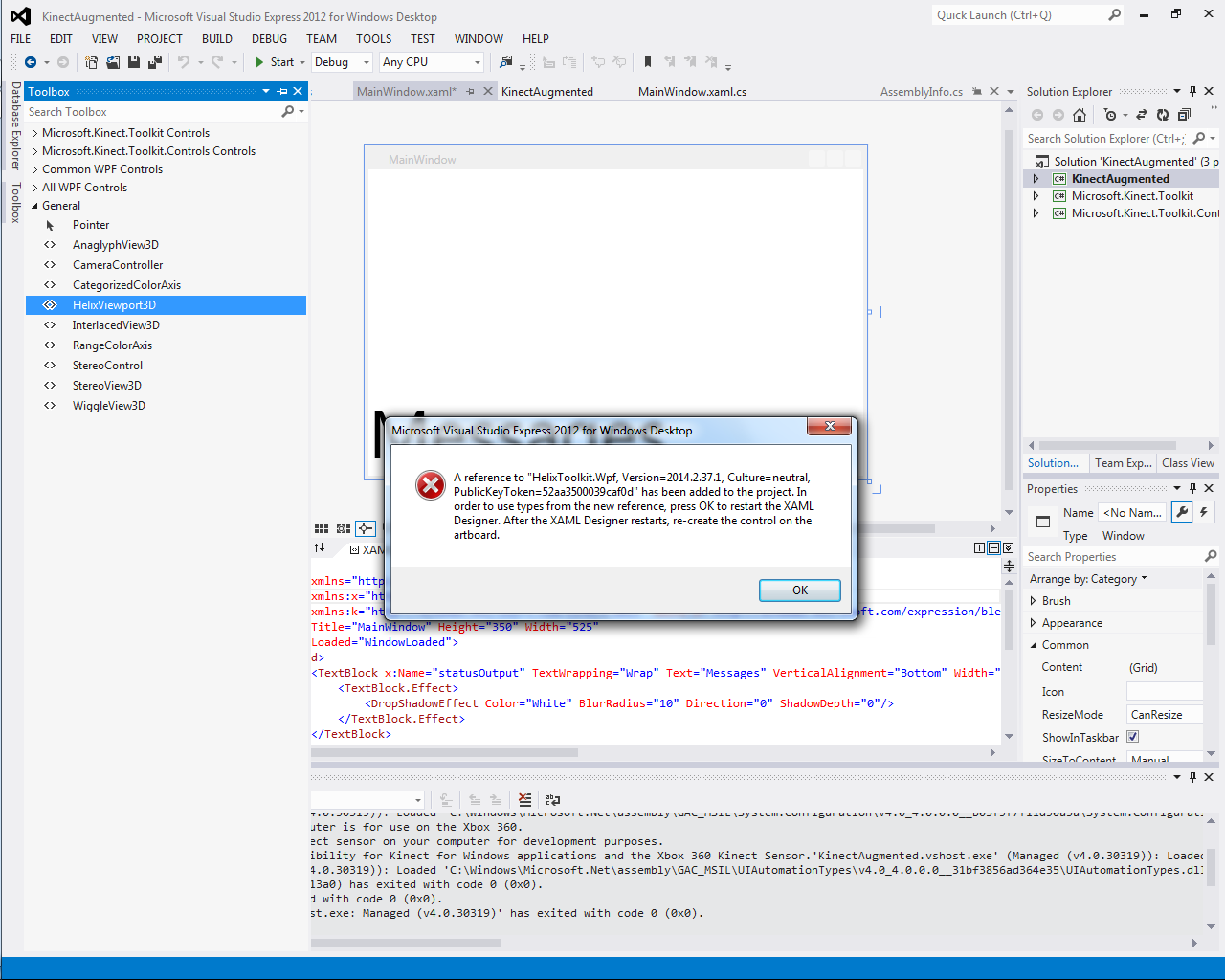Click the Start debugging play button

(259, 62)
